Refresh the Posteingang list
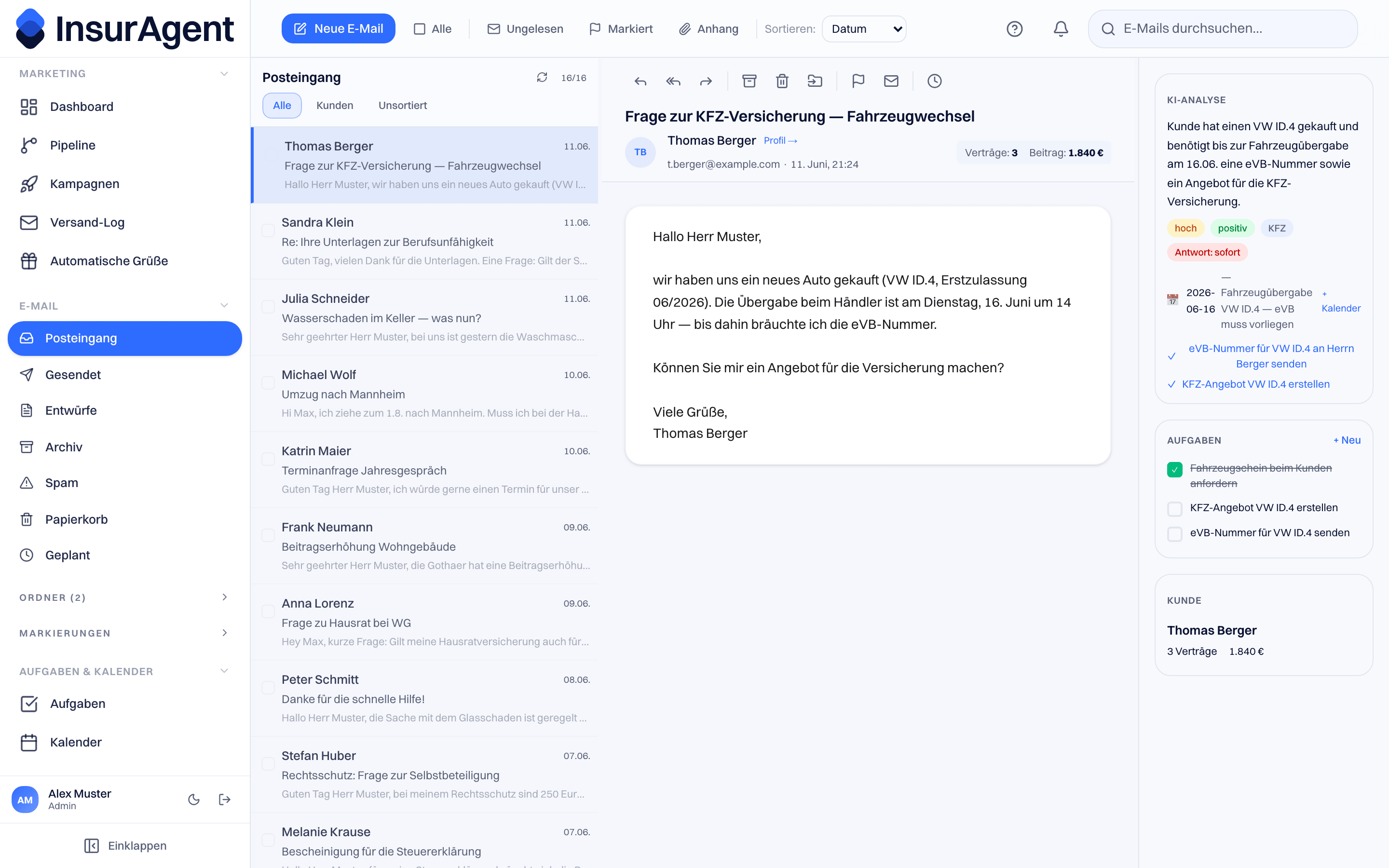This screenshot has width=1389, height=868. pos(542,78)
